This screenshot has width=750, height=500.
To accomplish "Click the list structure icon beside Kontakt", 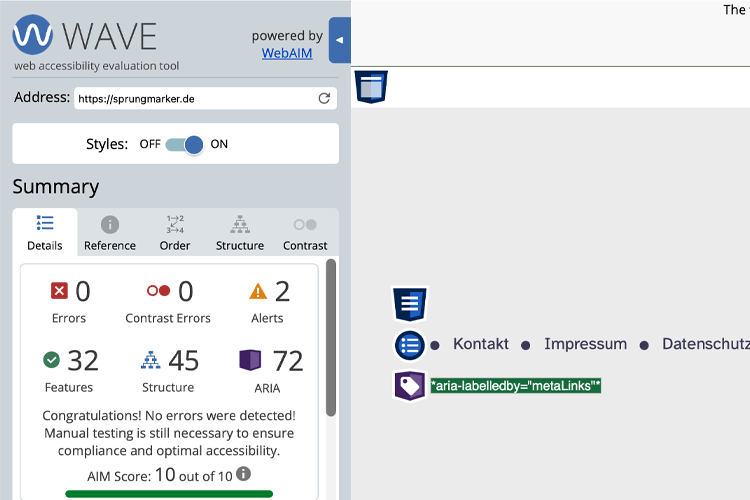I will click(x=409, y=345).
